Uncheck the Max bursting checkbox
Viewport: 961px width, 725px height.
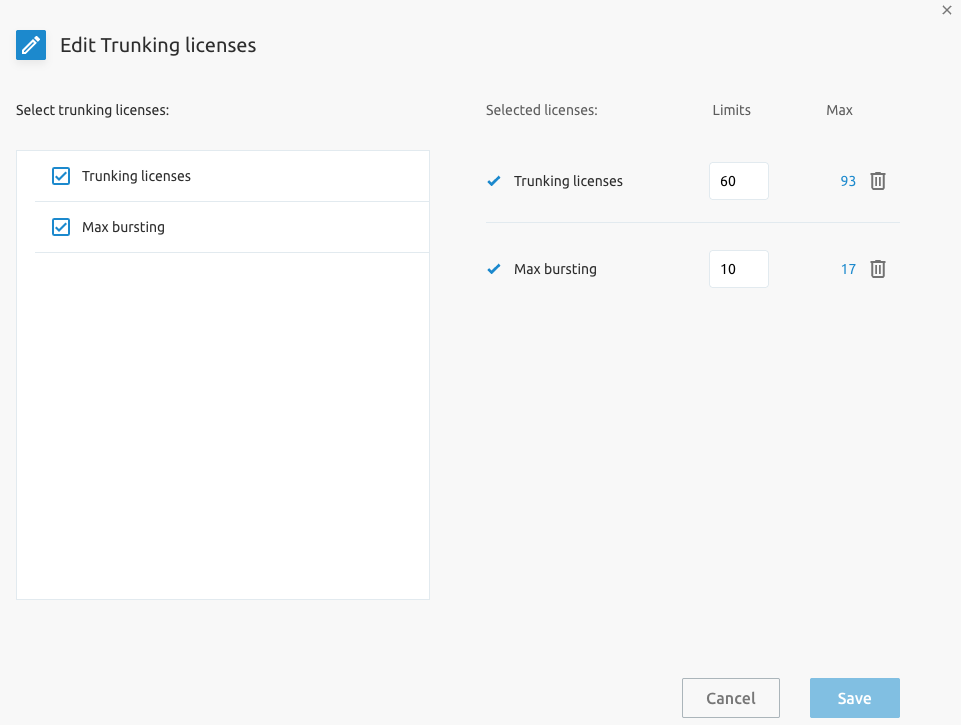tap(60, 226)
